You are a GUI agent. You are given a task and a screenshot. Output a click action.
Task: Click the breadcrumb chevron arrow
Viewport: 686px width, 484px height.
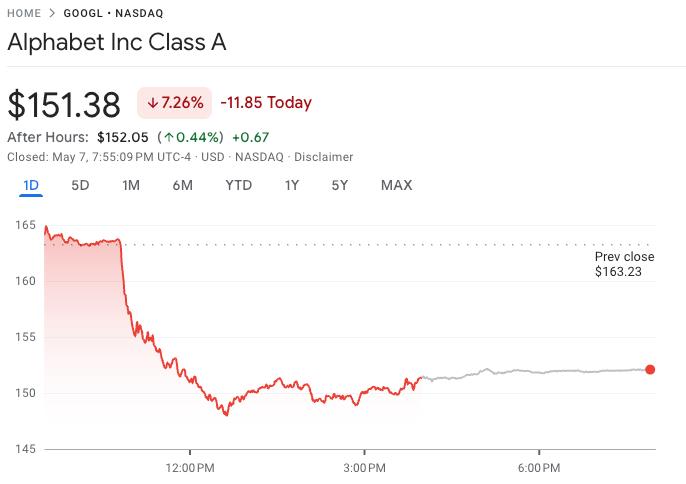click(x=51, y=13)
